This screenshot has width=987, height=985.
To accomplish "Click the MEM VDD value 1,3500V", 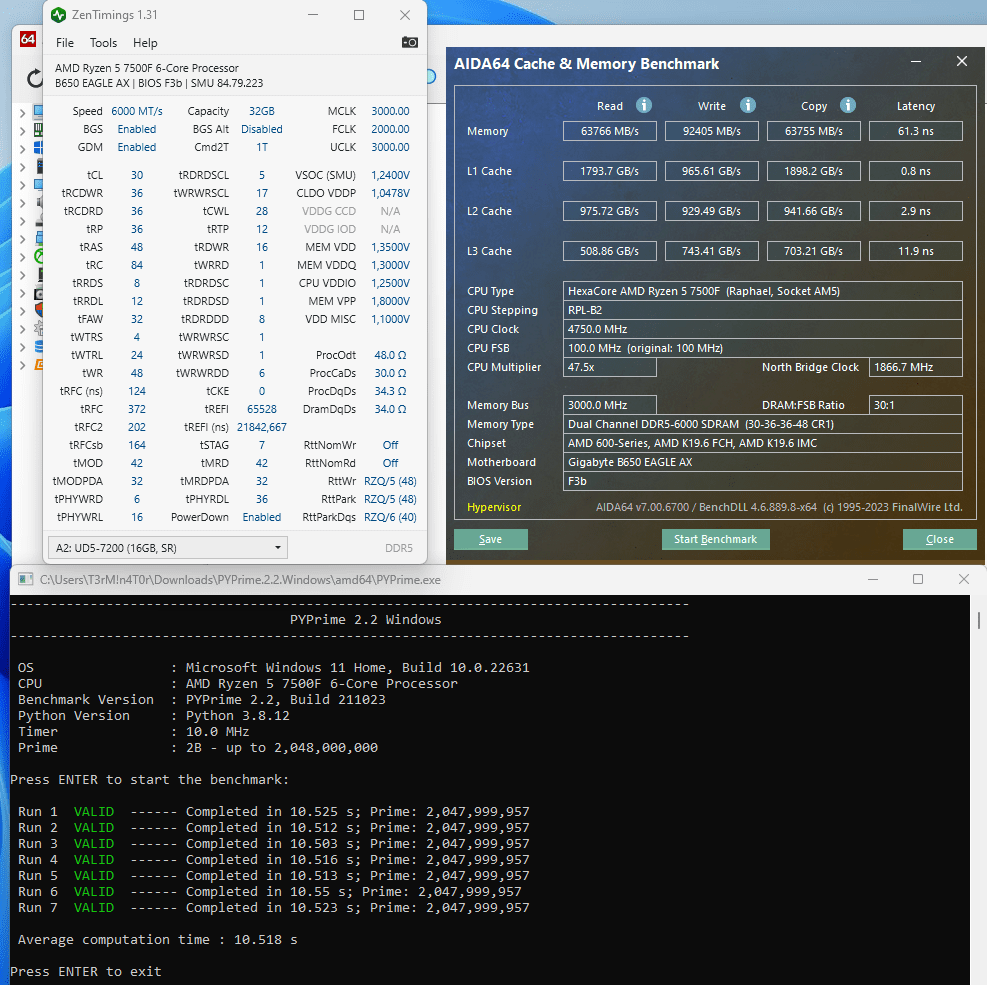I will coord(390,247).
